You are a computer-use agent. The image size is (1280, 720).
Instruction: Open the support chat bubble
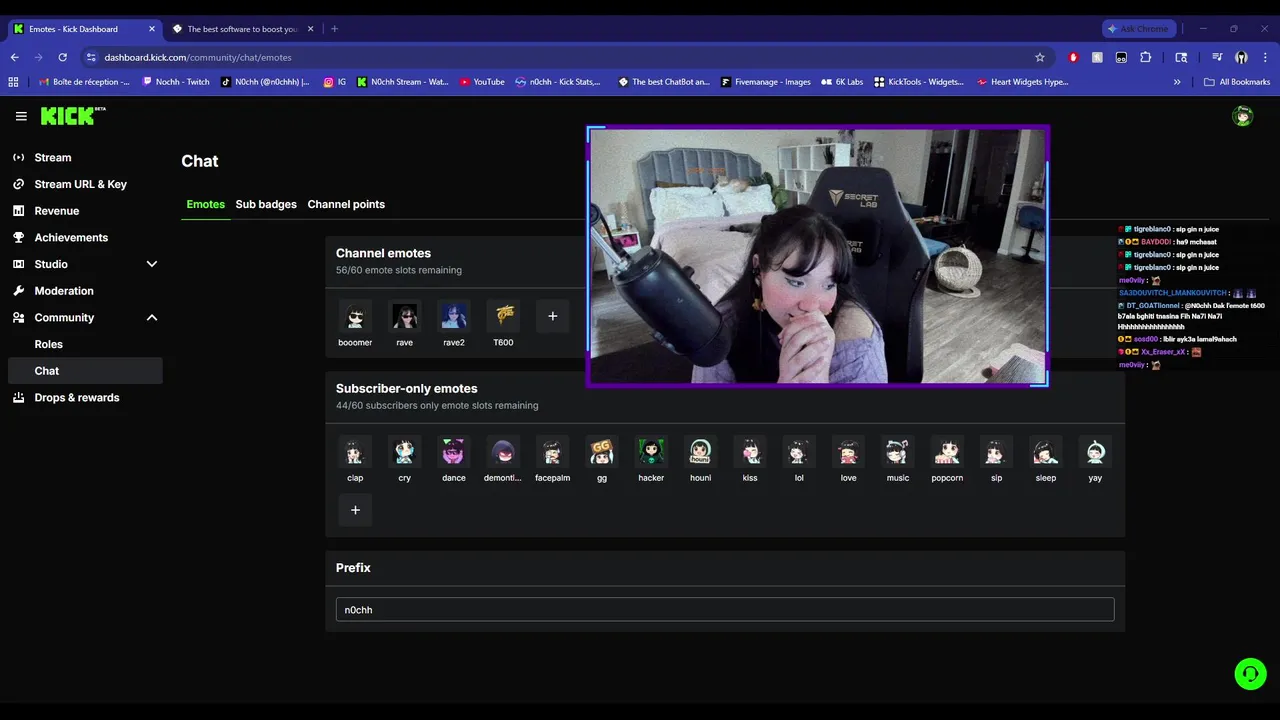pyautogui.click(x=1250, y=674)
